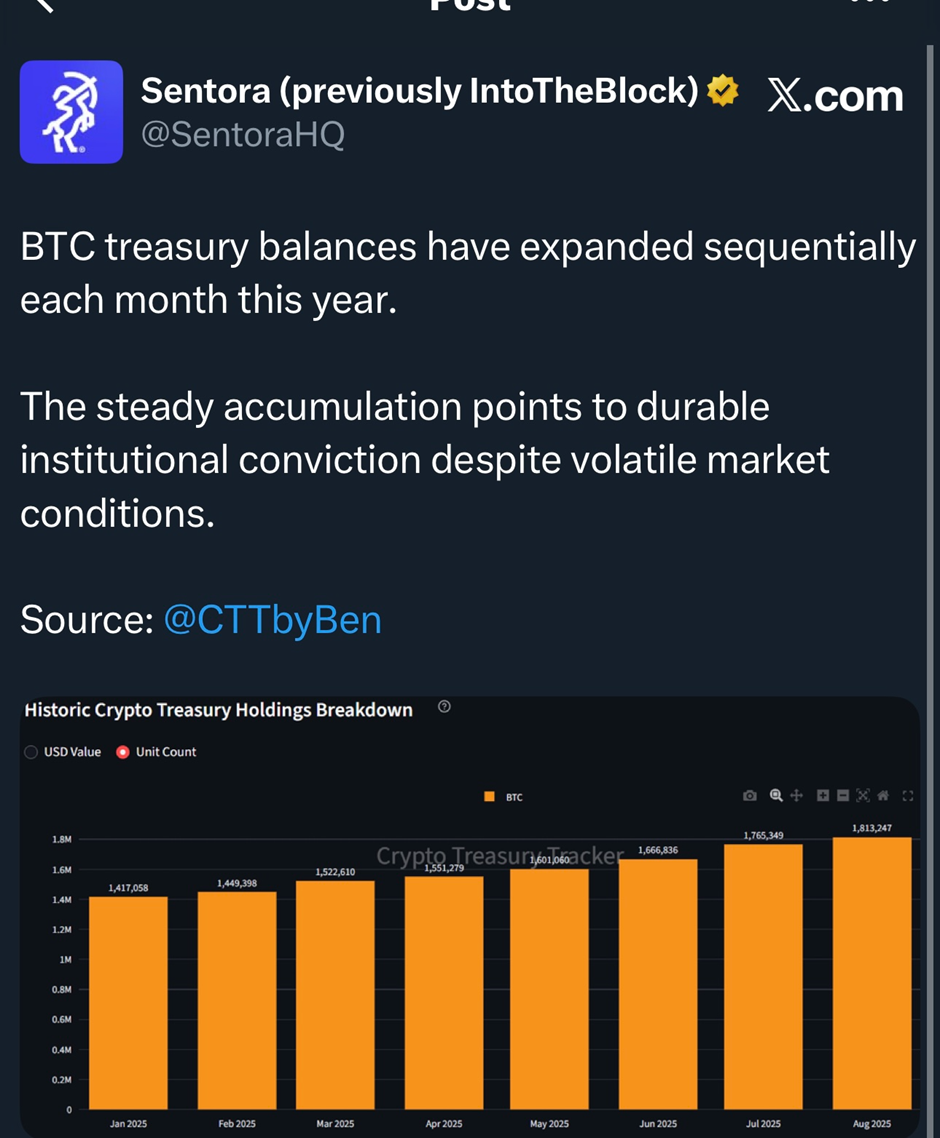Open the @CTTbyBen mention link
The width and height of the screenshot is (940, 1138).
[x=272, y=620]
